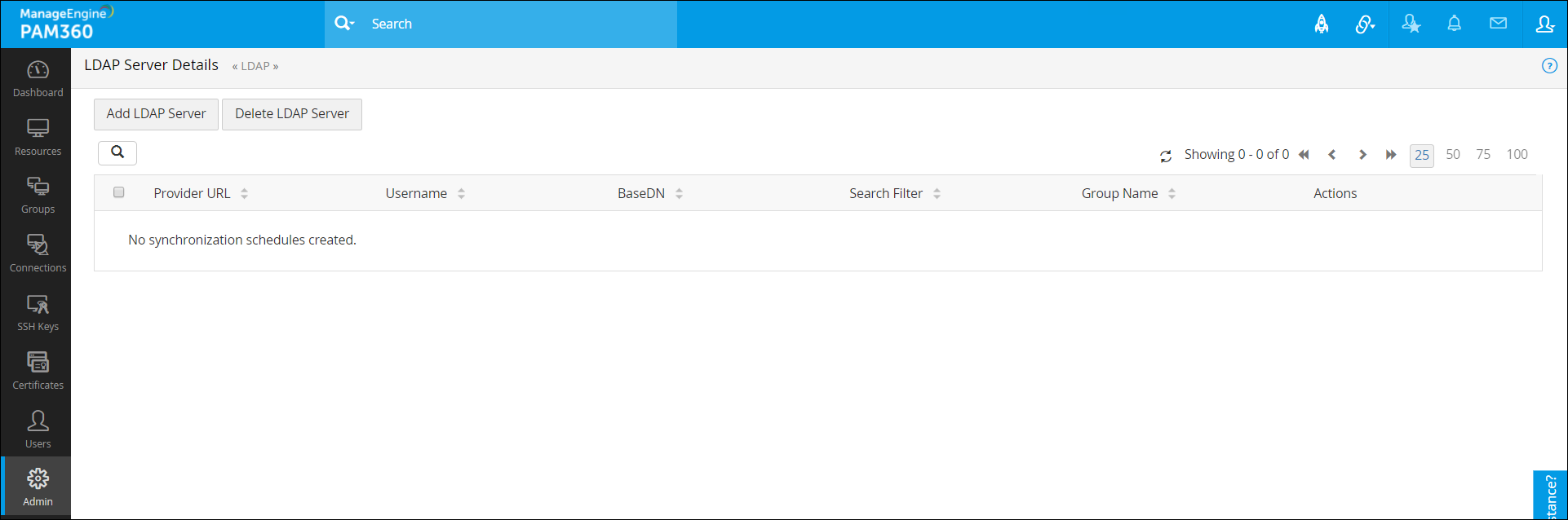
Task: Open the mail envelope icon
Action: [x=1498, y=24]
